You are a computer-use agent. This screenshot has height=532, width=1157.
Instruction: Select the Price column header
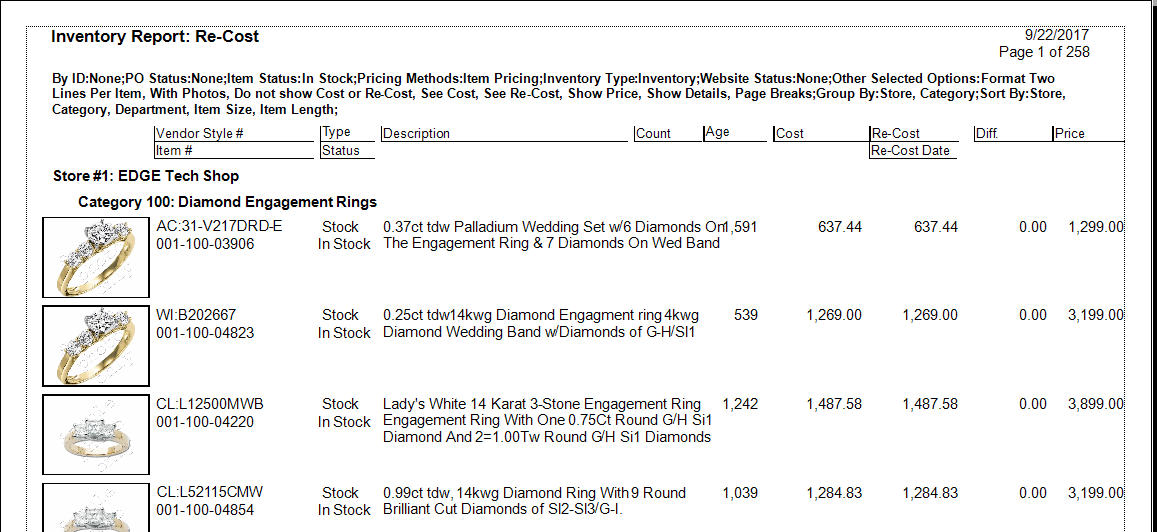[1069, 133]
